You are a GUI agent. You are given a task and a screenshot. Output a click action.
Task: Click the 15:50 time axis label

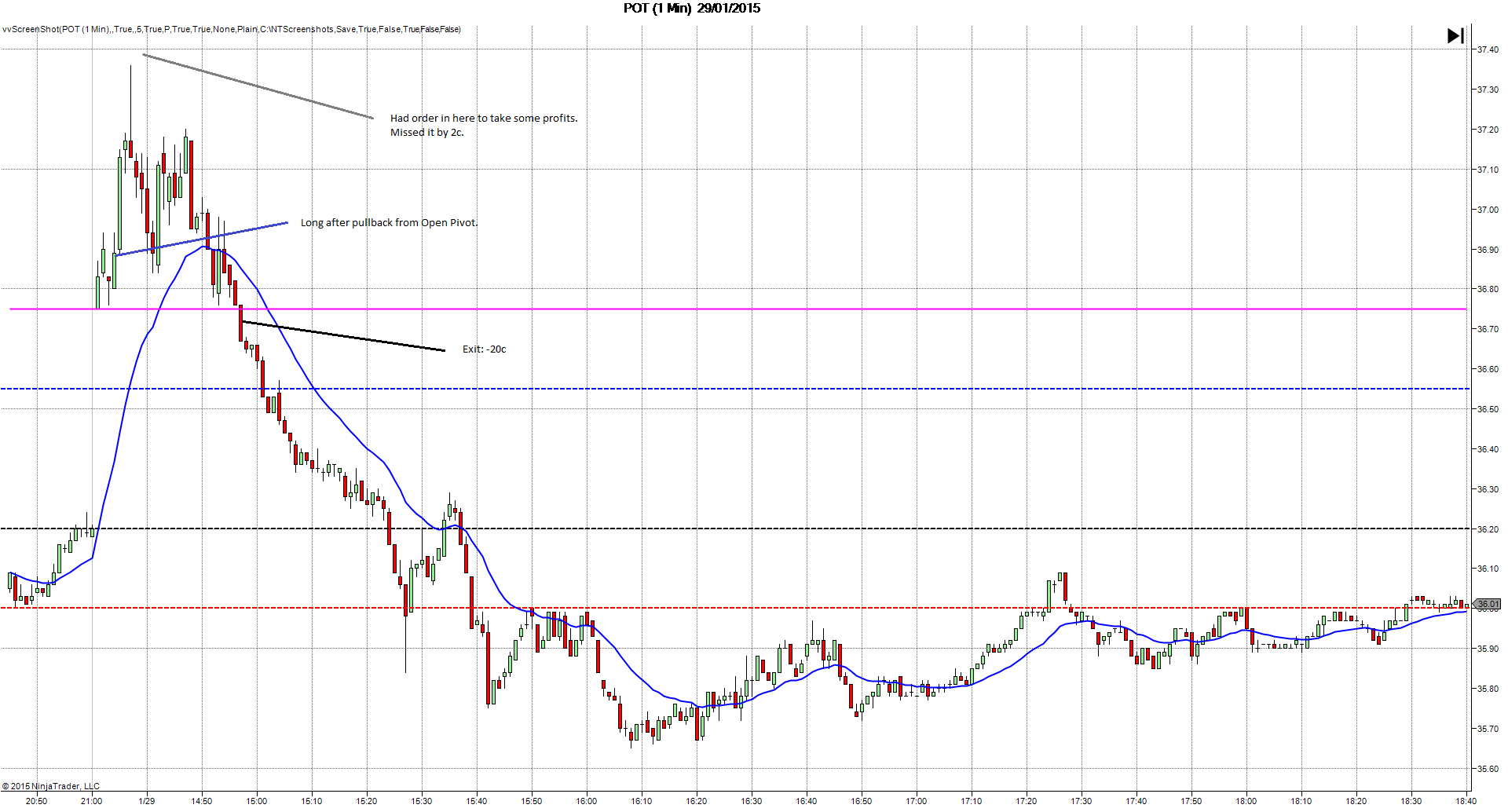532,802
